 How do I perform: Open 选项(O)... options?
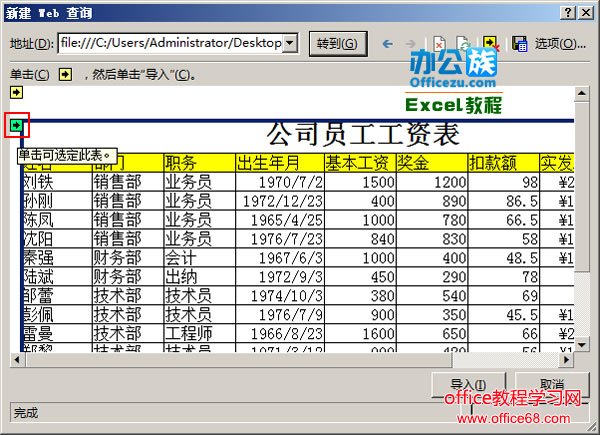[x=560, y=44]
